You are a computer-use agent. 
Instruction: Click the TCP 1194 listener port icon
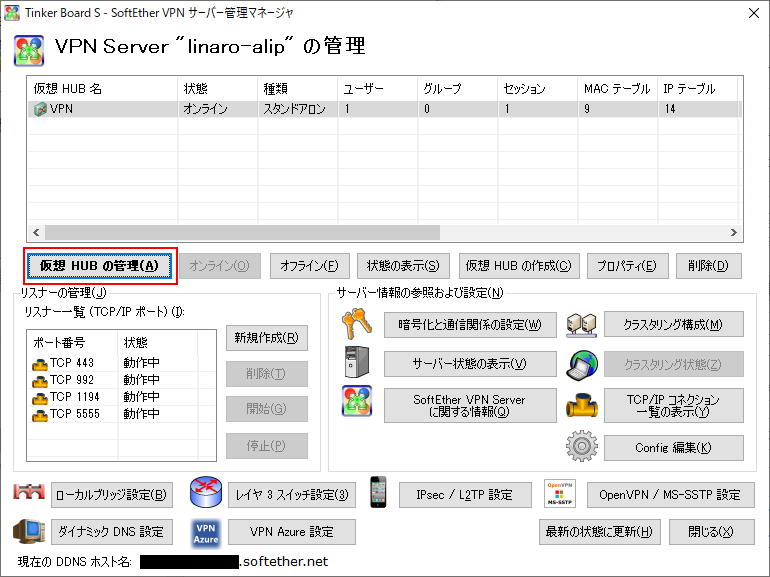click(x=40, y=398)
